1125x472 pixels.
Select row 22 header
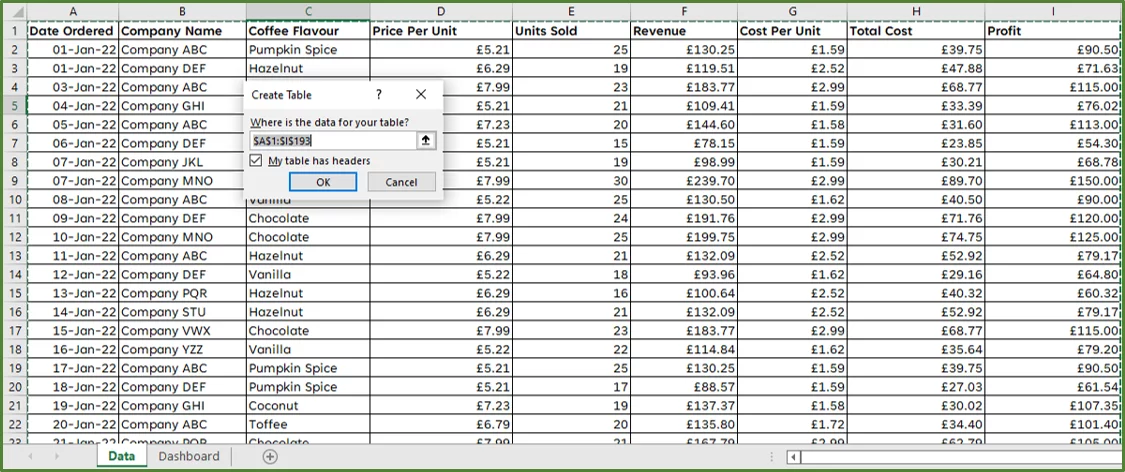[14, 425]
